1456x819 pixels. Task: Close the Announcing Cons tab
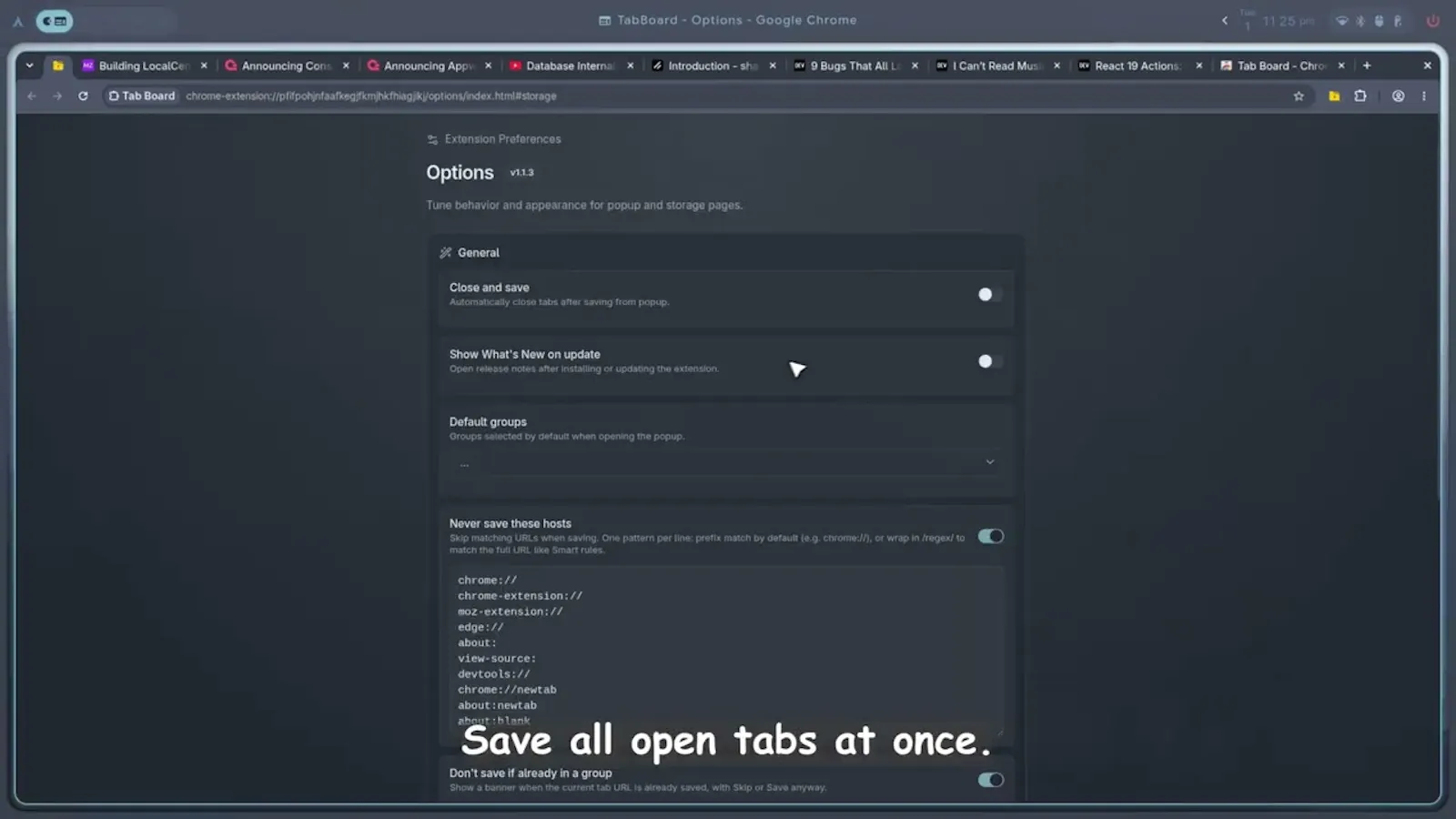pos(346,66)
